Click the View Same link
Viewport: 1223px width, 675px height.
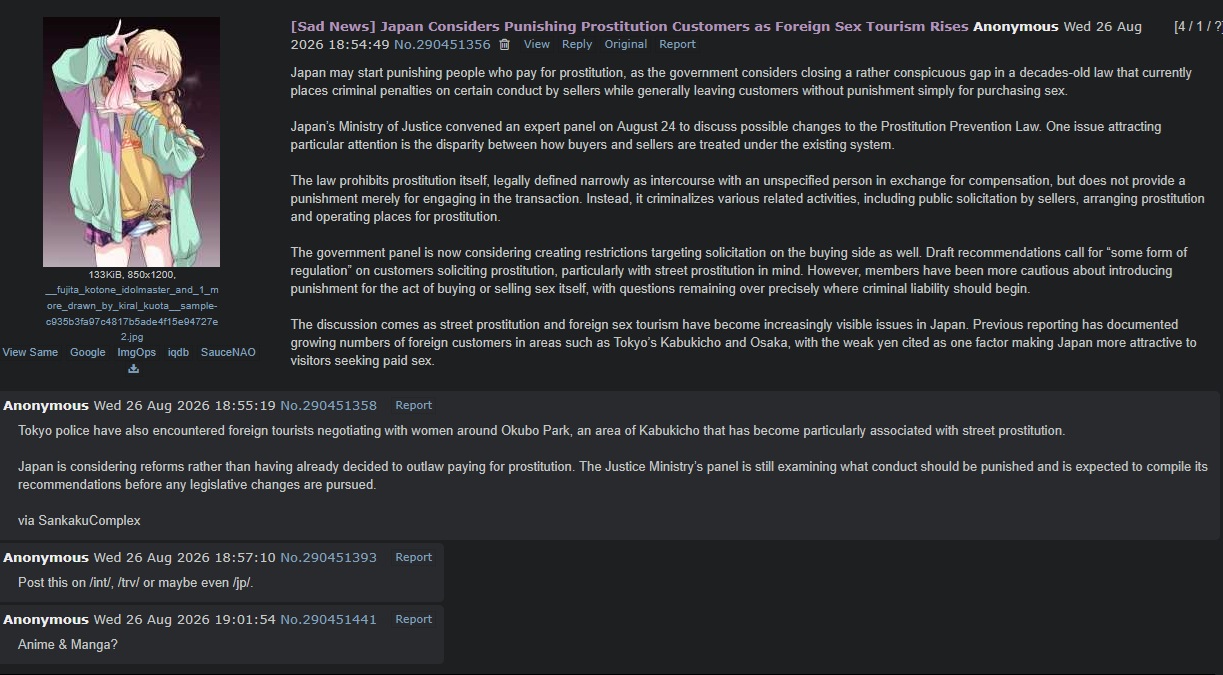click(x=30, y=352)
